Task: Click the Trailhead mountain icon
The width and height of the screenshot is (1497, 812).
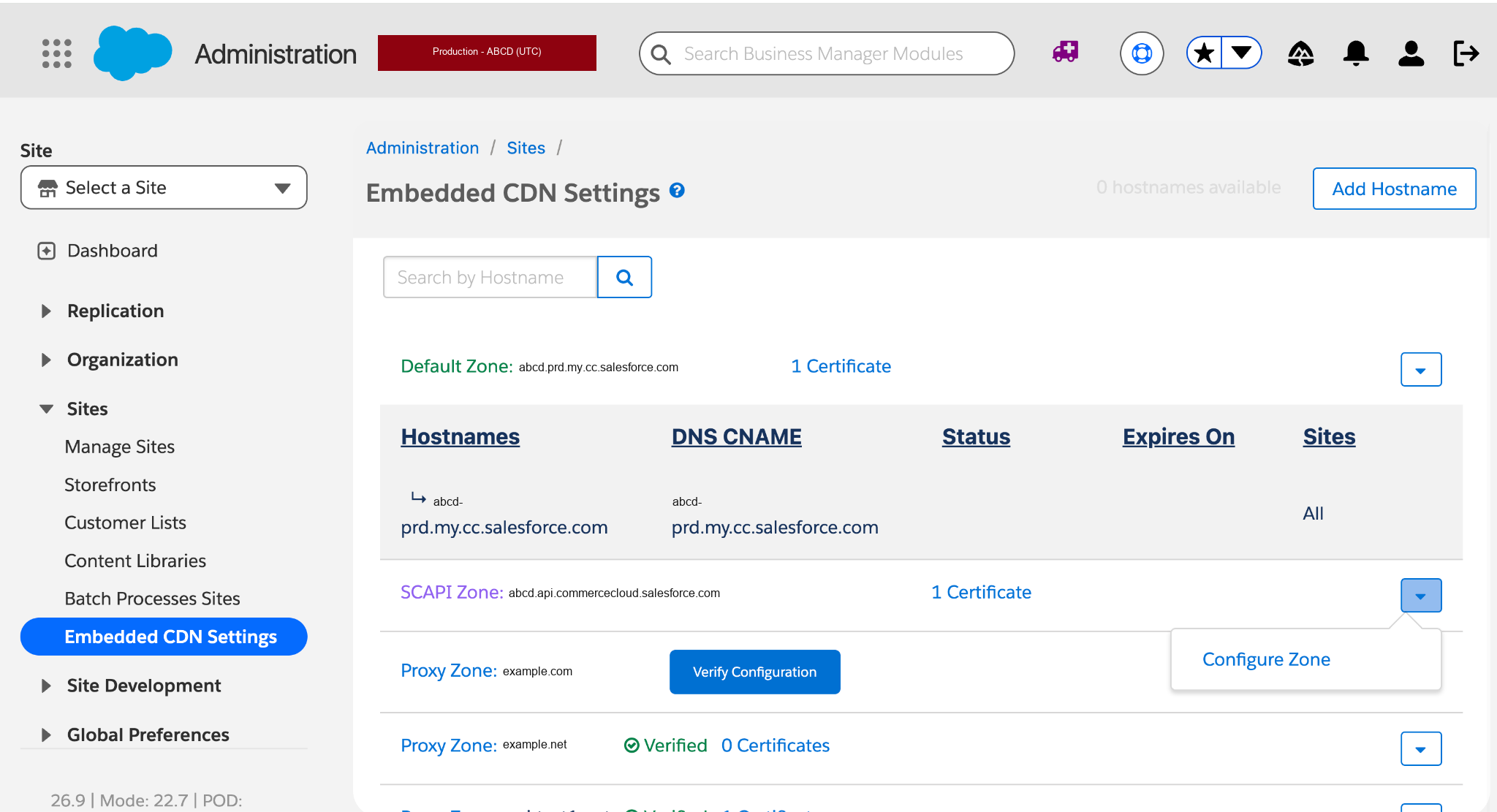Action: click(1300, 53)
